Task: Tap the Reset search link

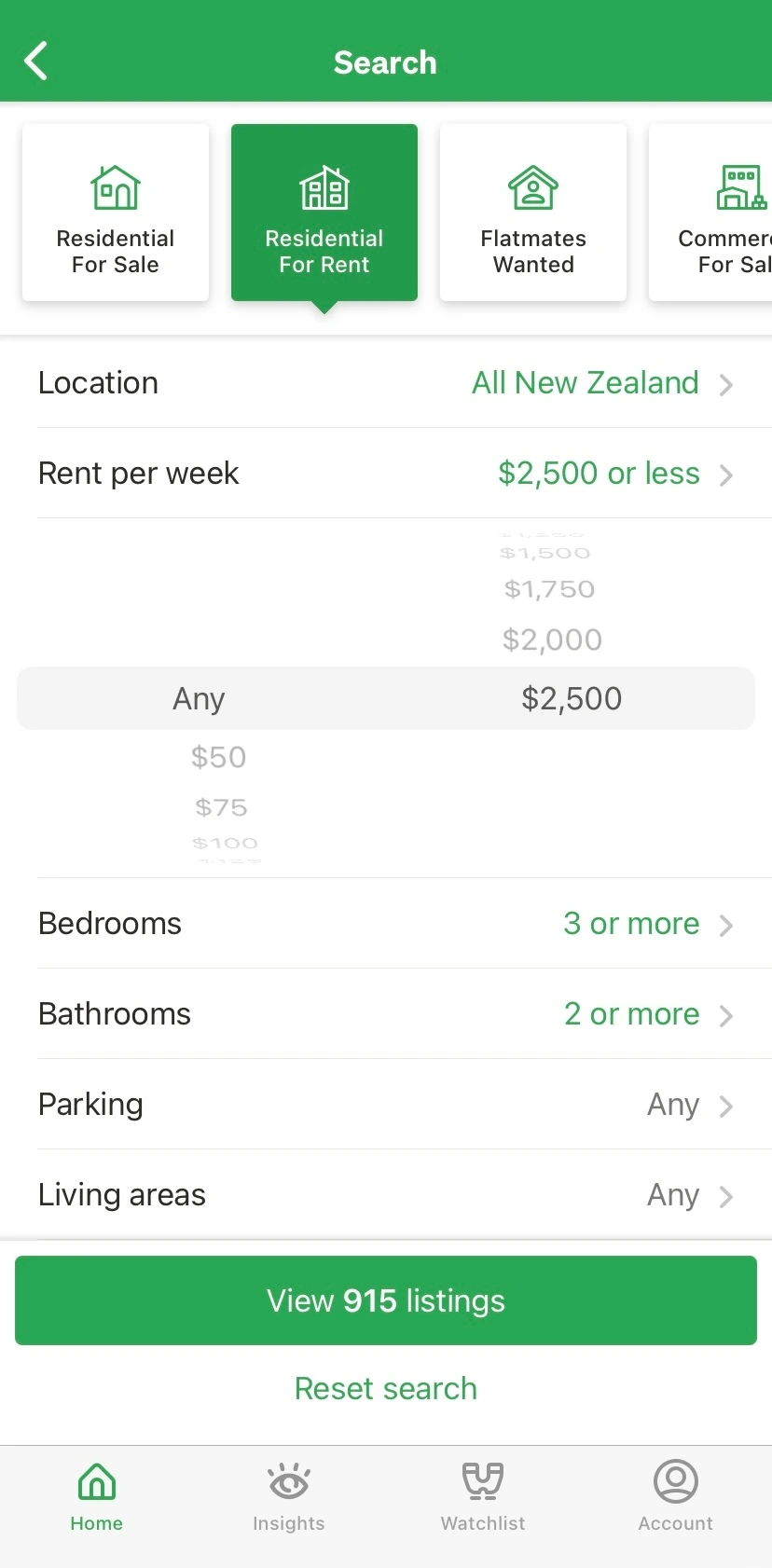Action: 386,1388
